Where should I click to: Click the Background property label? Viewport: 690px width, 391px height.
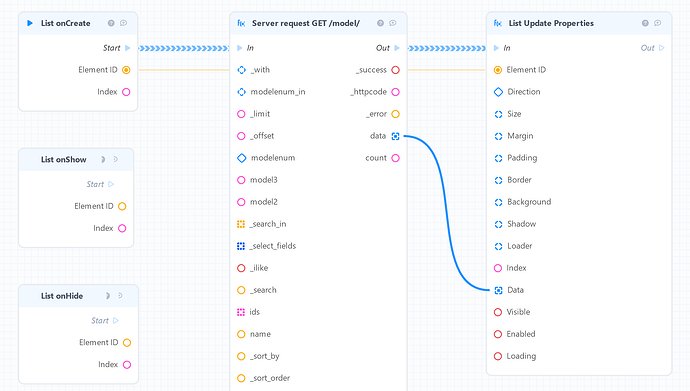[529, 202]
